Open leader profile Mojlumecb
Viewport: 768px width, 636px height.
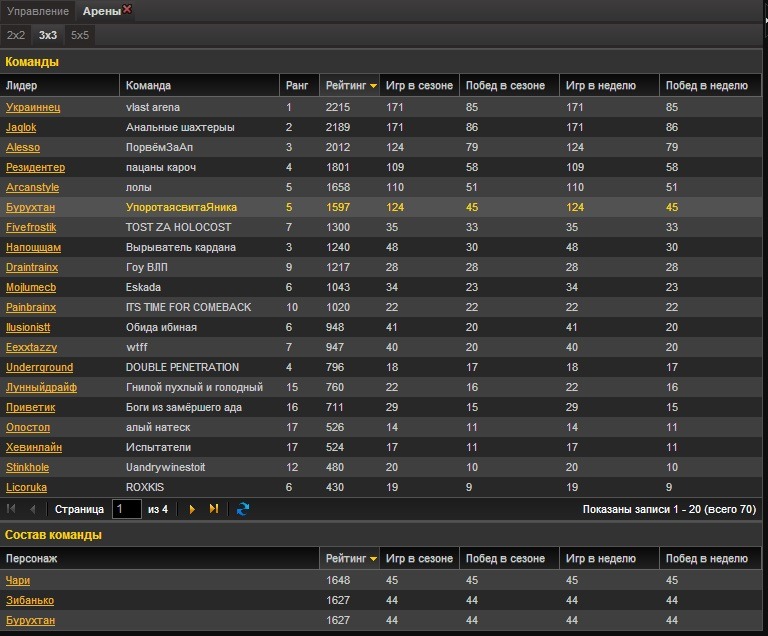(x=31, y=288)
